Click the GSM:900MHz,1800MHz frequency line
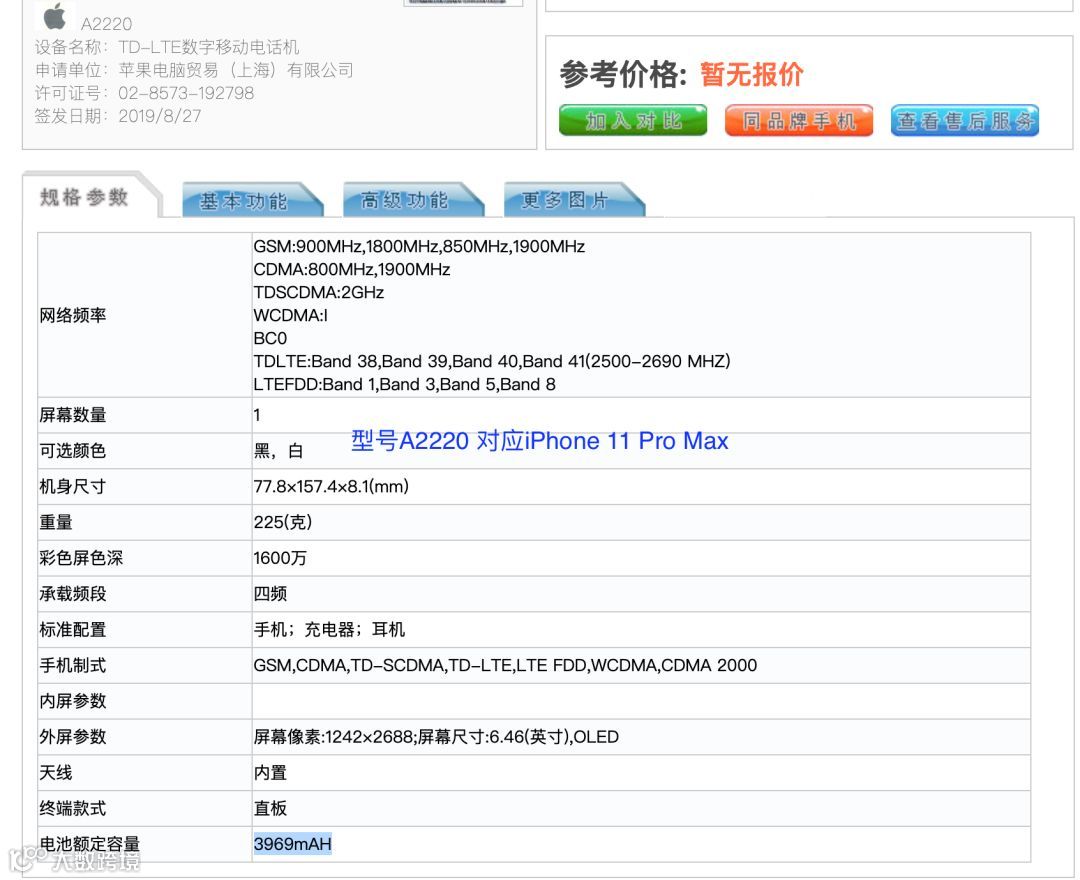Image resolution: width=1080 pixels, height=880 pixels. coord(419,247)
